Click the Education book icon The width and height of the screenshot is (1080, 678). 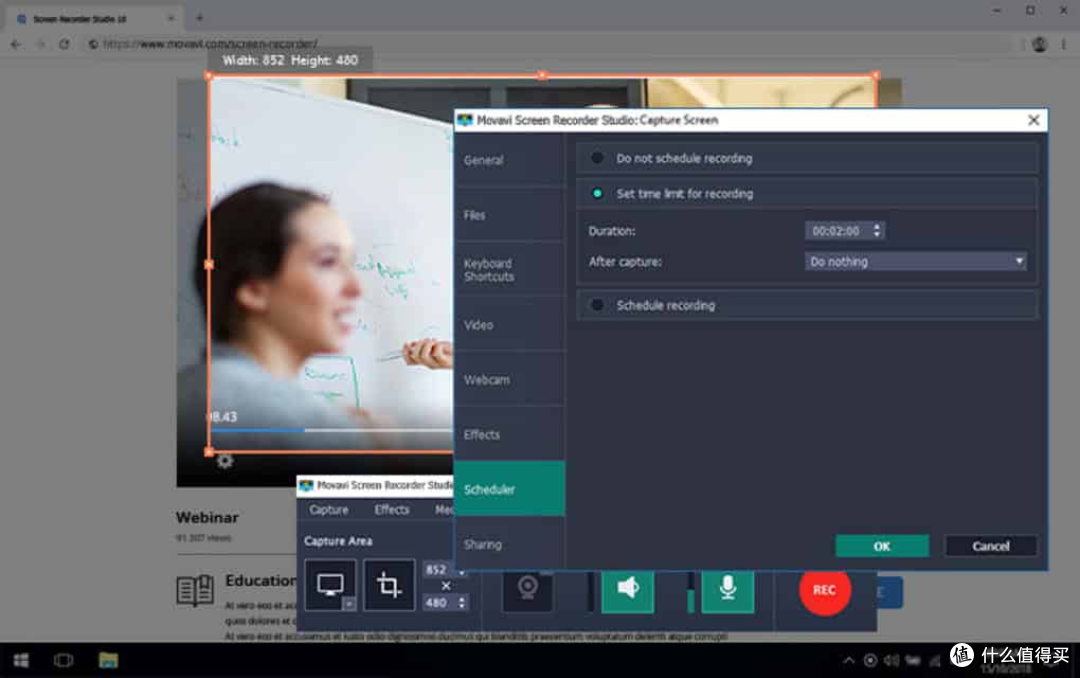click(x=195, y=590)
